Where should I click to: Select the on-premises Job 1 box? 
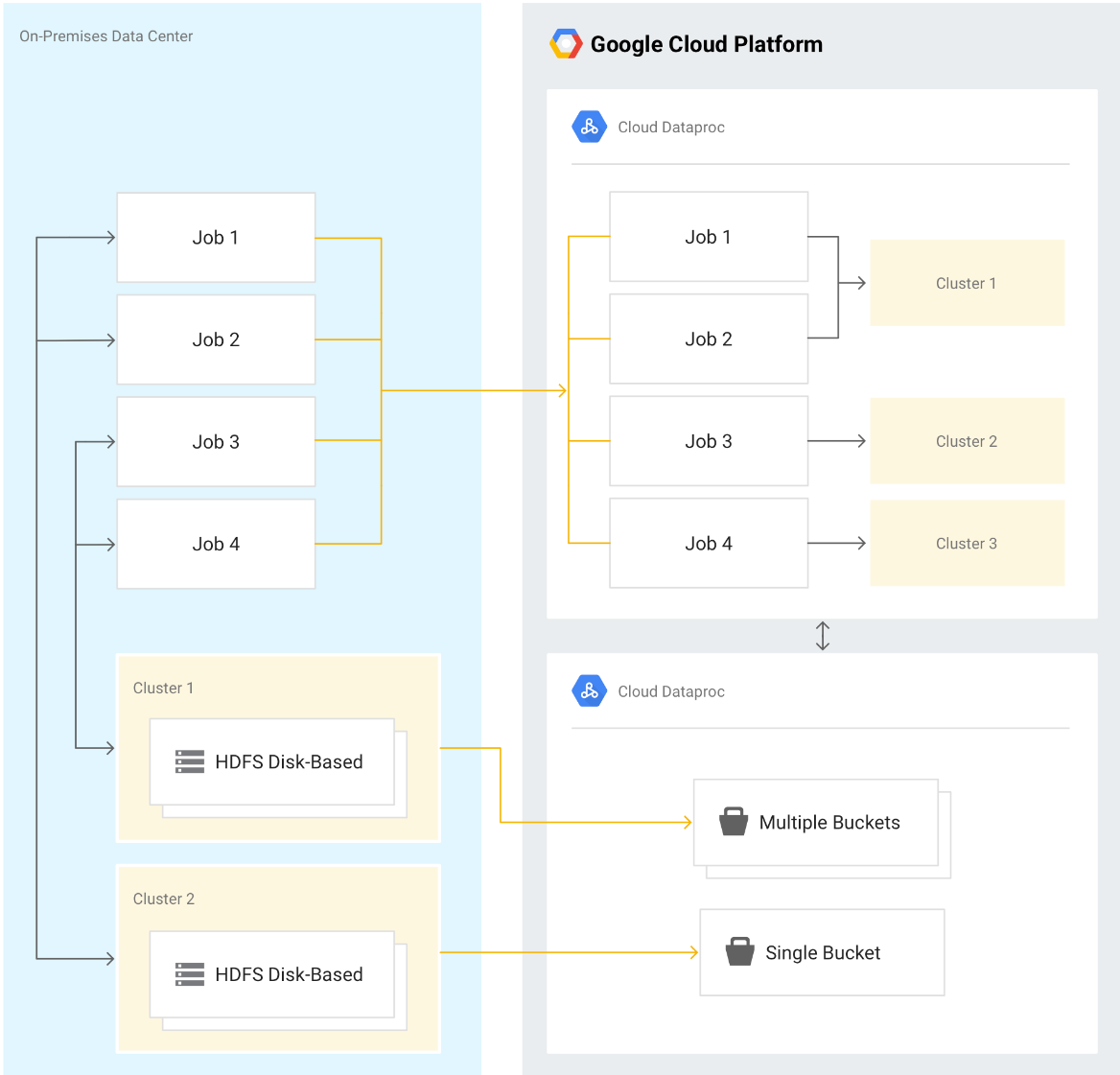[216, 237]
